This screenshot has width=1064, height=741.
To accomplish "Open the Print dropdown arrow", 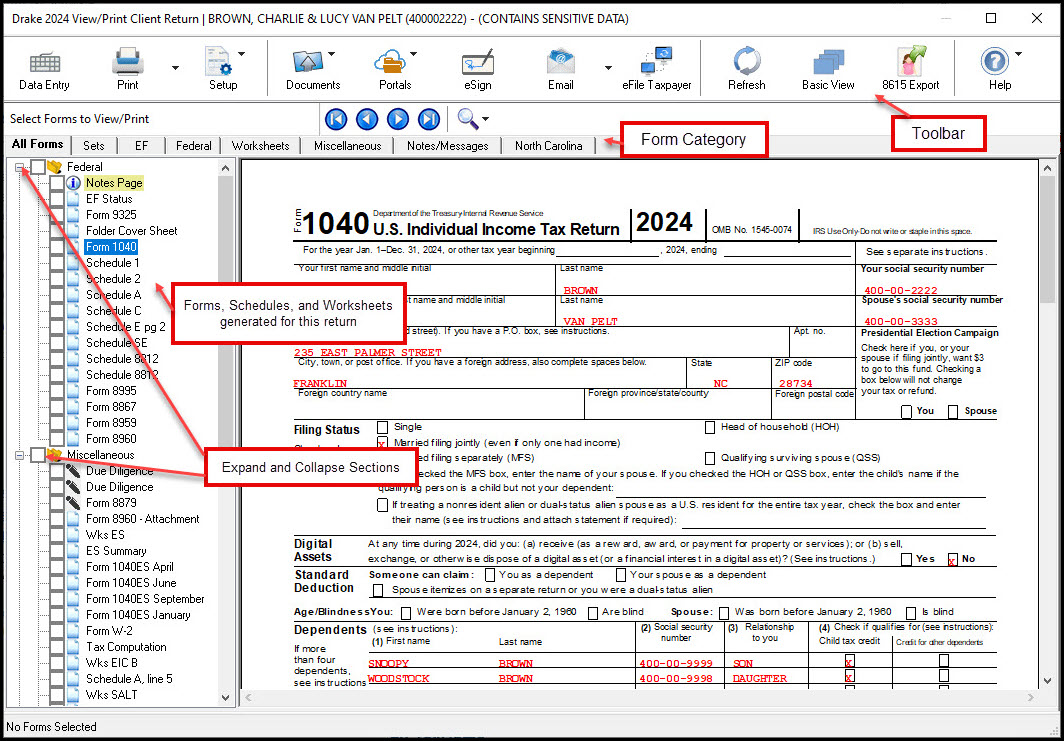I will point(175,68).
